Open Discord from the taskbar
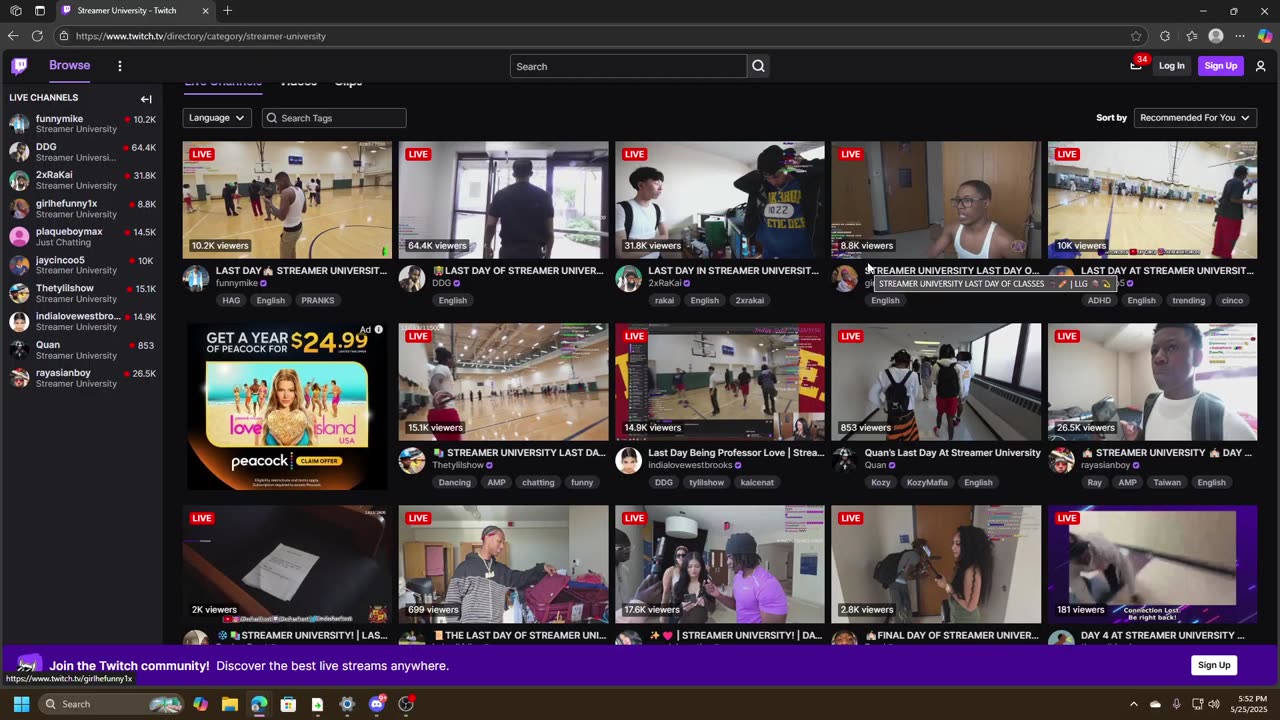 [377, 704]
